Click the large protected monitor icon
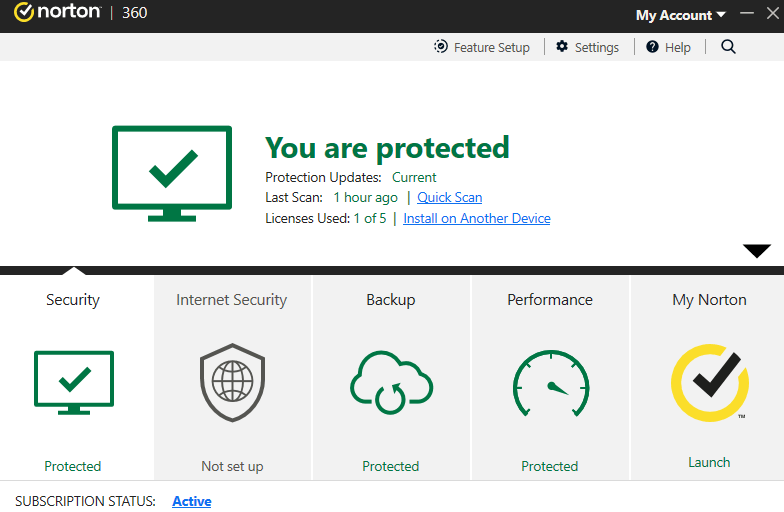The width and height of the screenshot is (784, 512). point(172,174)
